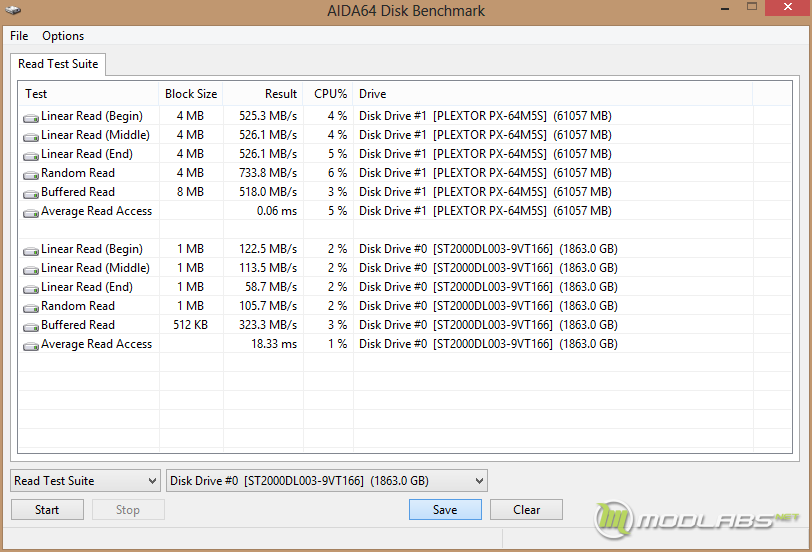
Task: Close the AIDA64 Disk Benchmark window
Action: coord(788,7)
